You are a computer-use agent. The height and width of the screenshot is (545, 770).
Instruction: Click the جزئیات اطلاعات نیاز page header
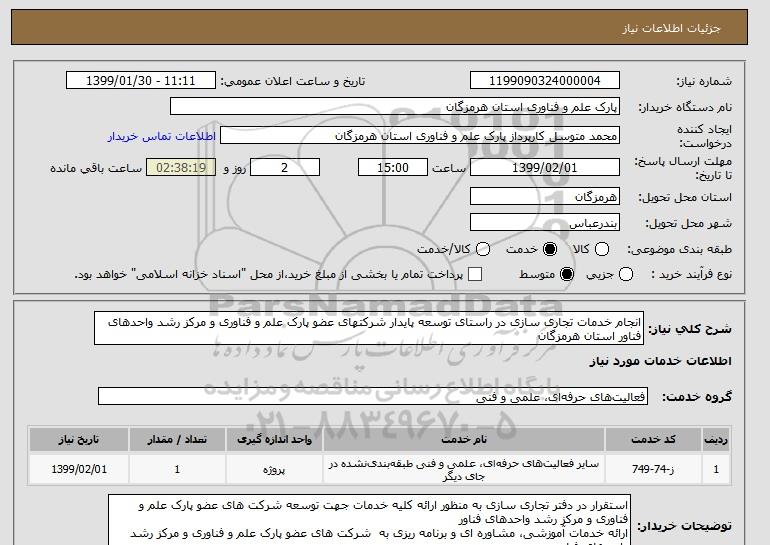671,28
